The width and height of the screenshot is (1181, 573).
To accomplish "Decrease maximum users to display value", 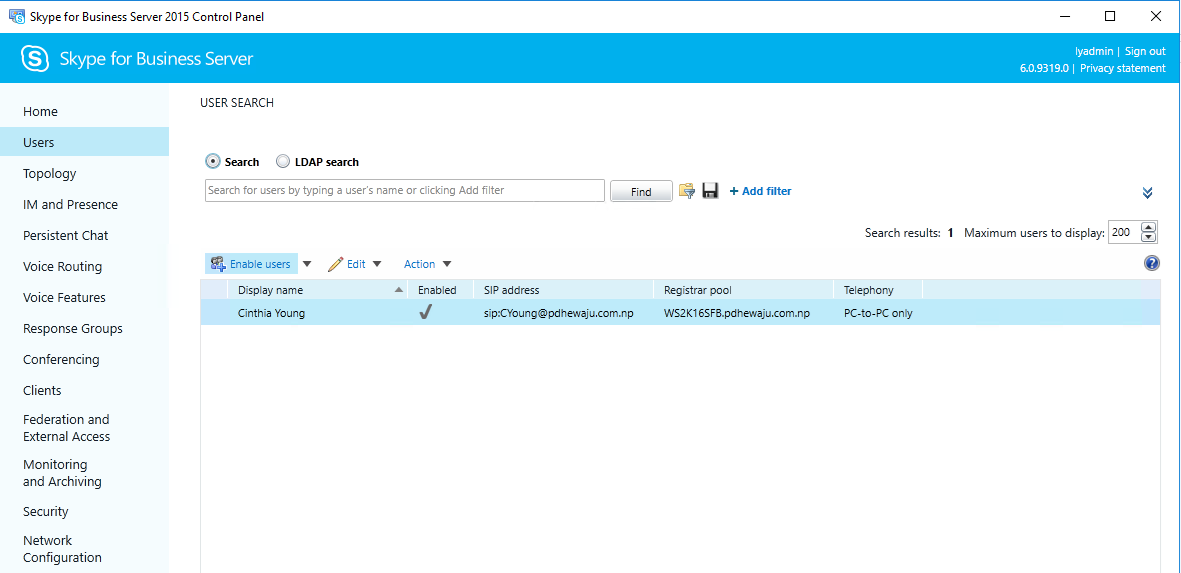I will (x=1148, y=237).
